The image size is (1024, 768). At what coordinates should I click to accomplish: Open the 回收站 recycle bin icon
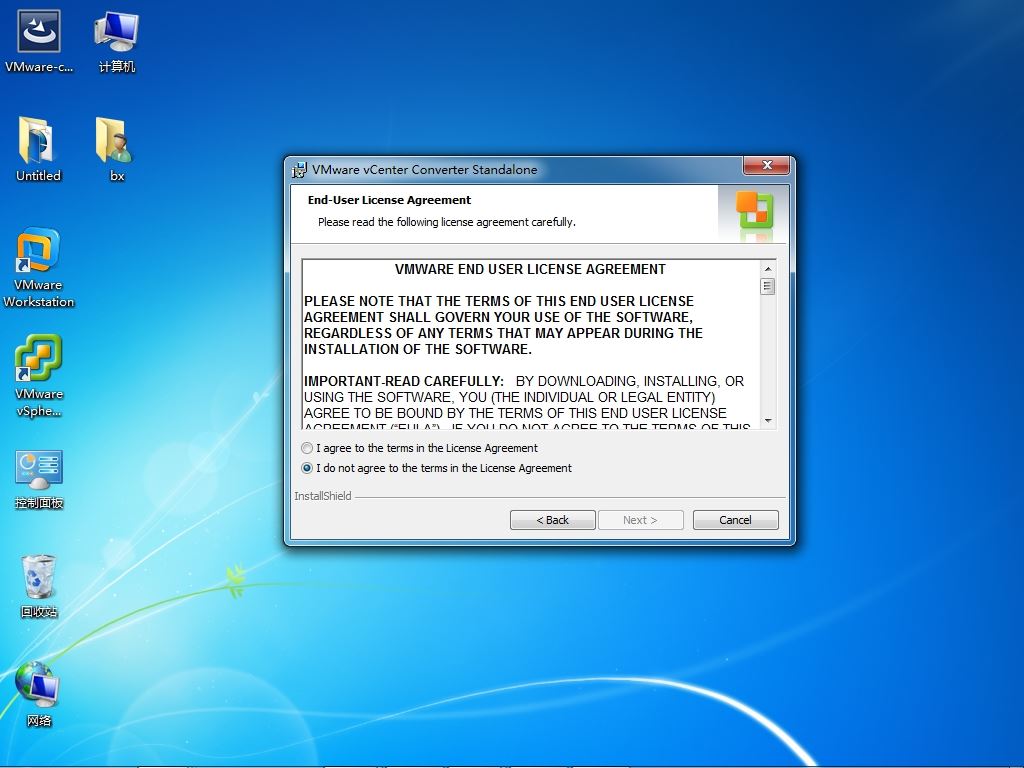[39, 586]
